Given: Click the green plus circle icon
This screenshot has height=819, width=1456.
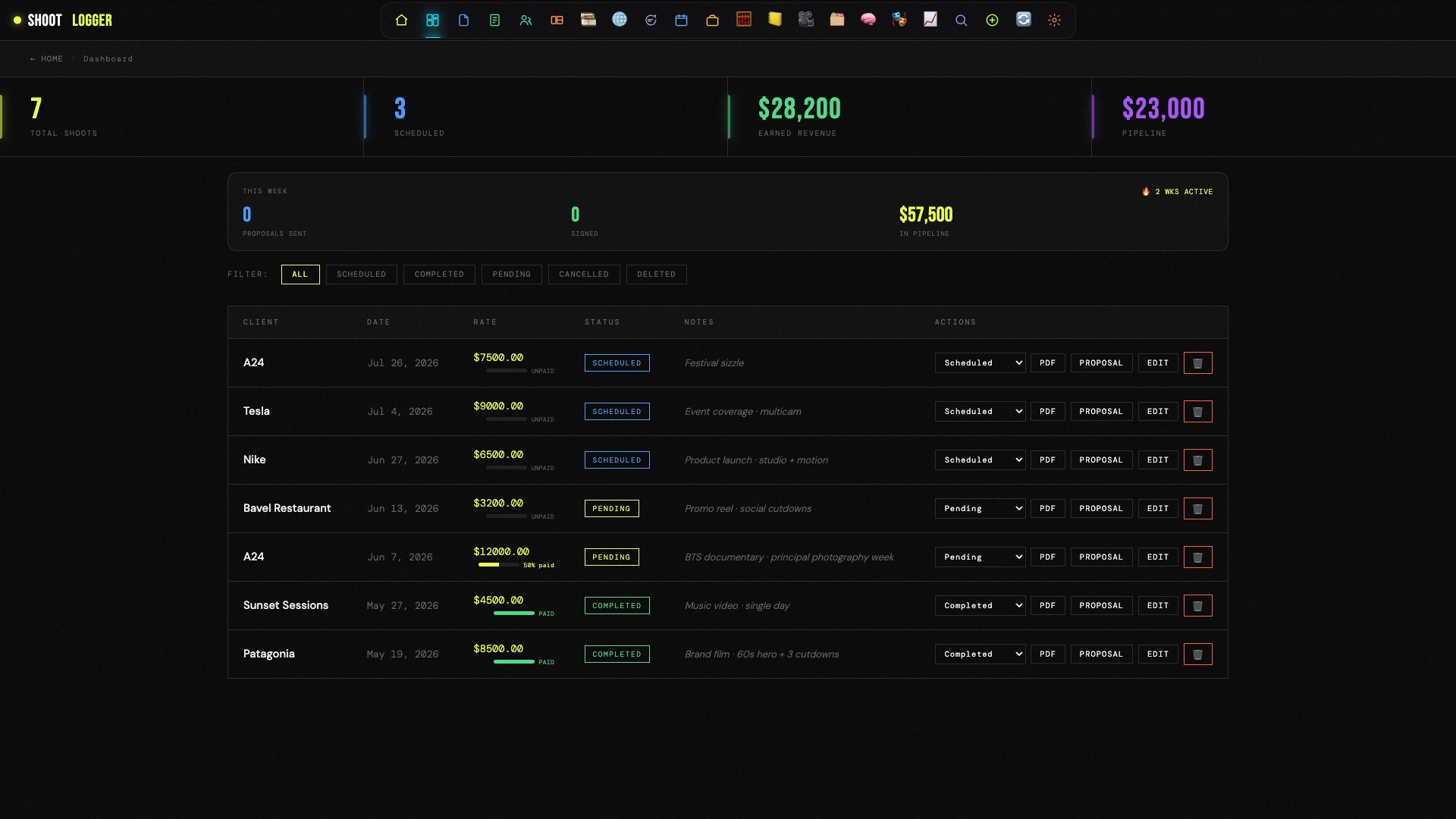Looking at the screenshot, I should point(992,20).
